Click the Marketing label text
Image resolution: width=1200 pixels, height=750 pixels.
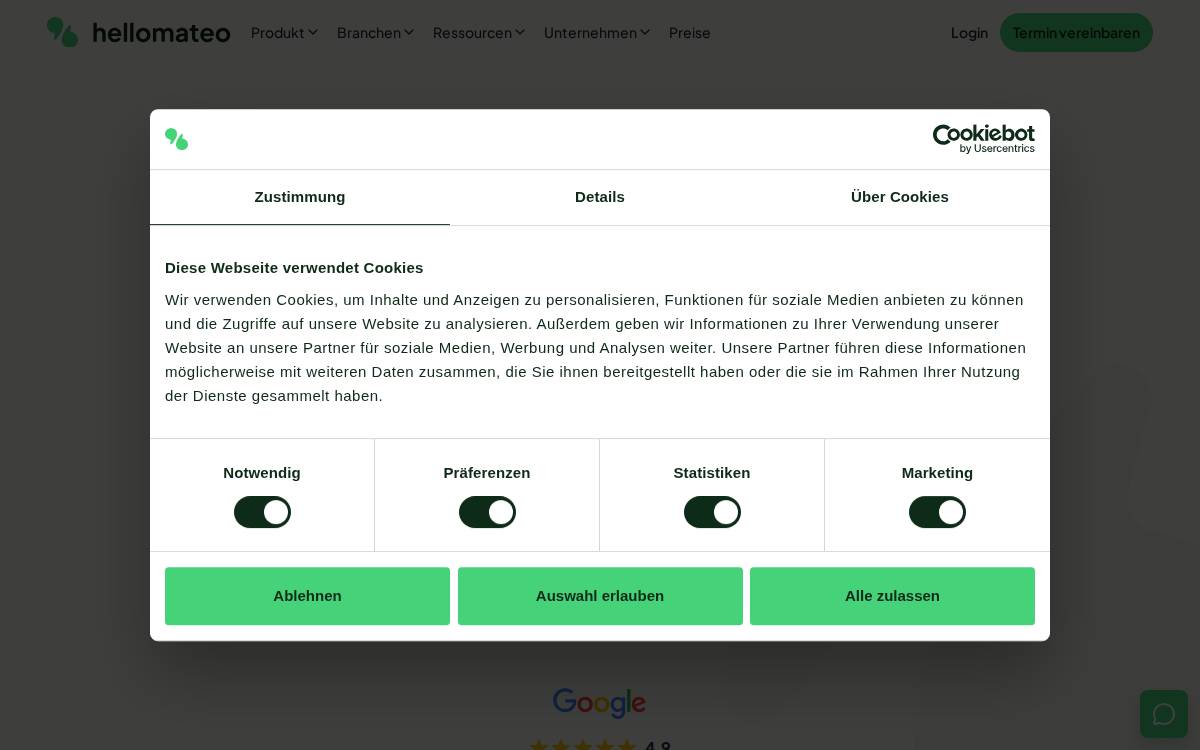click(937, 473)
